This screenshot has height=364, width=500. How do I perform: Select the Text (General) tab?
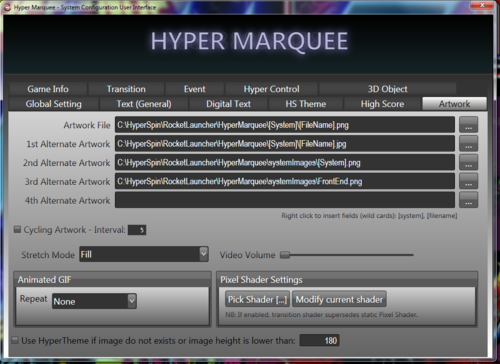point(144,104)
